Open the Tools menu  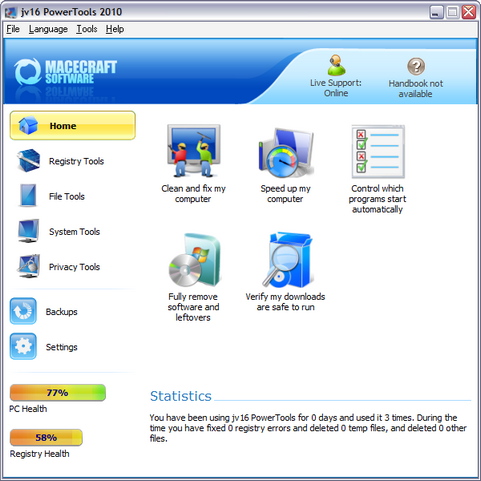point(87,29)
